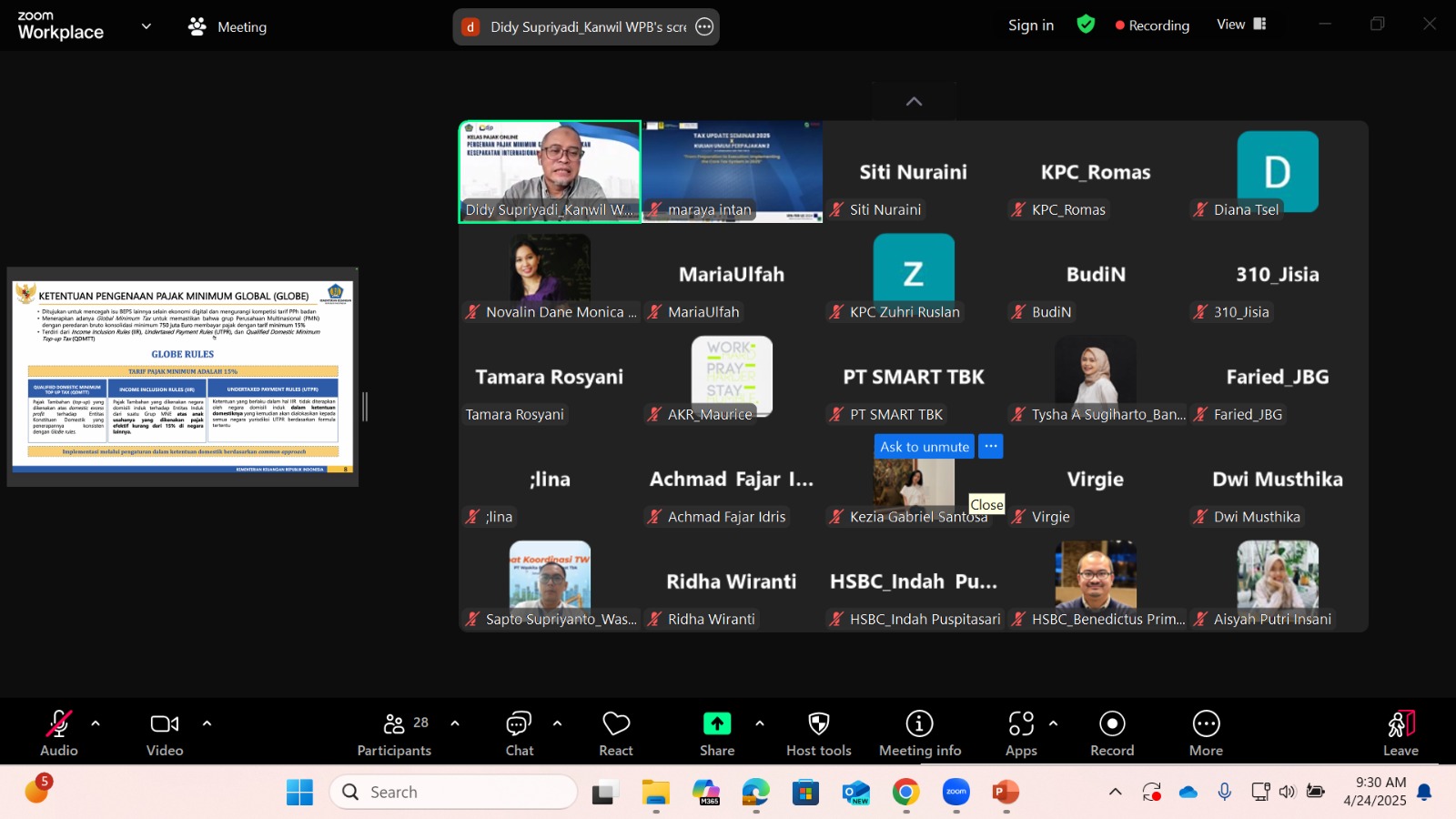Click Ask to unmute button
Image resolution: width=1456 pixels, height=819 pixels.
click(x=924, y=447)
